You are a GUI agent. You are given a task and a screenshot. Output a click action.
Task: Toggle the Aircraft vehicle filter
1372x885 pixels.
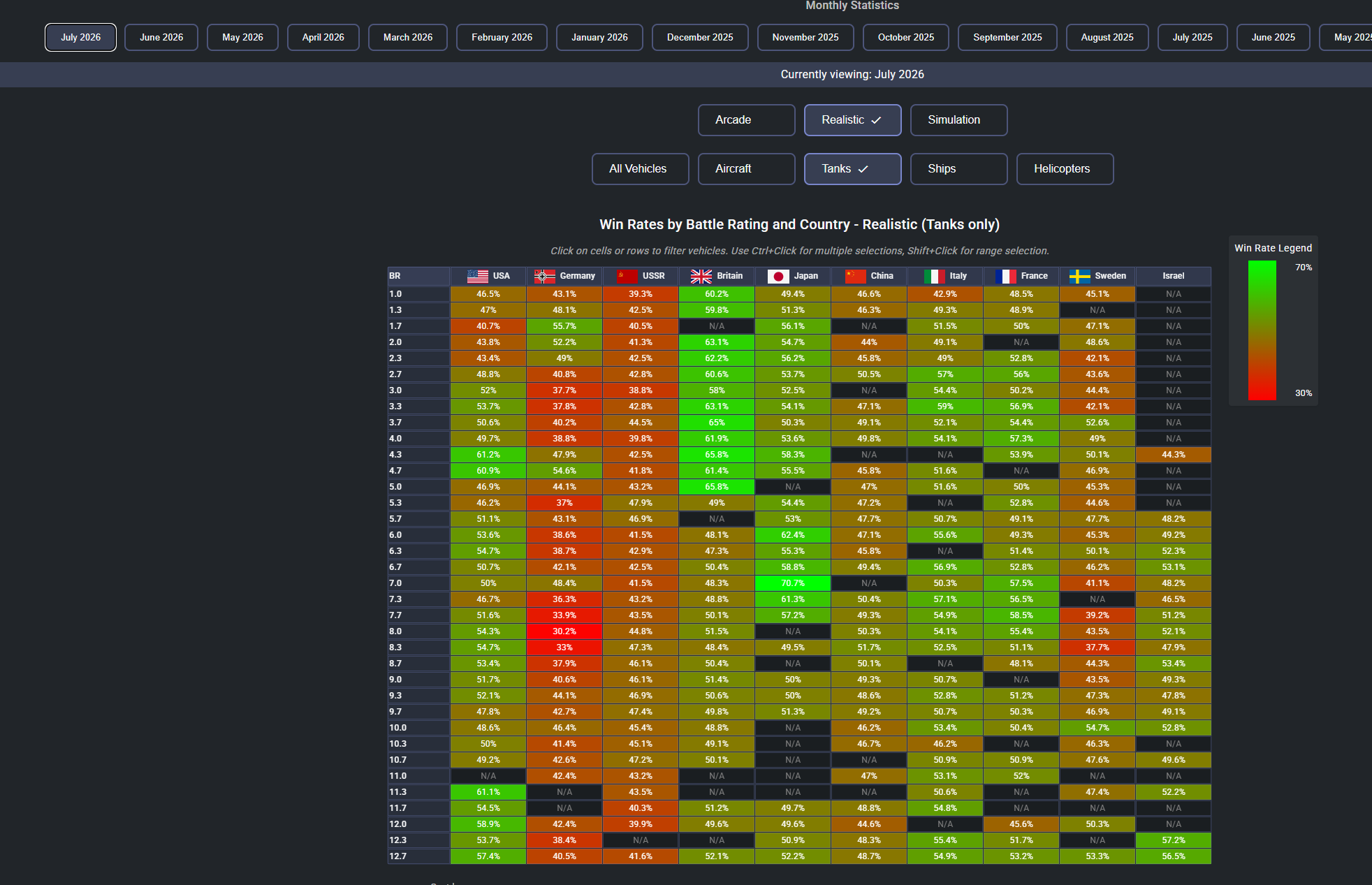point(746,169)
